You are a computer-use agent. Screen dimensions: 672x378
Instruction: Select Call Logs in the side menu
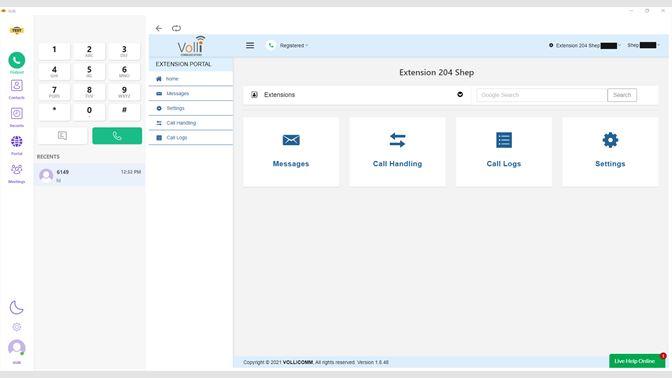coord(191,138)
